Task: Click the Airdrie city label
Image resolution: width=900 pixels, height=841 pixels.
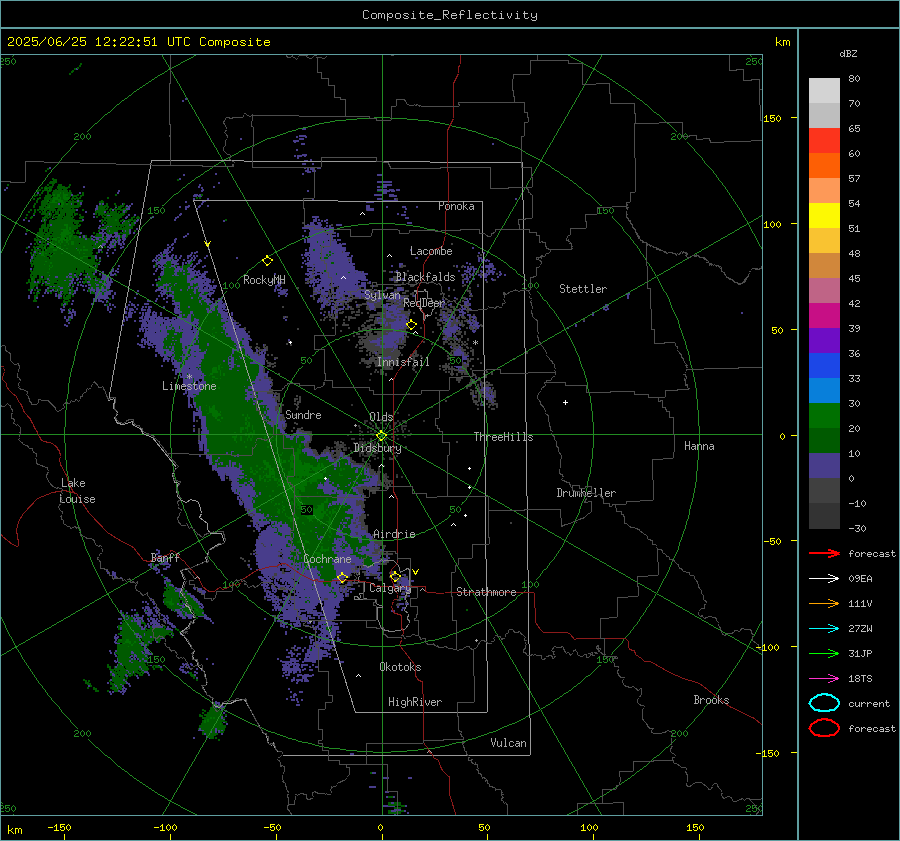Action: (394, 534)
